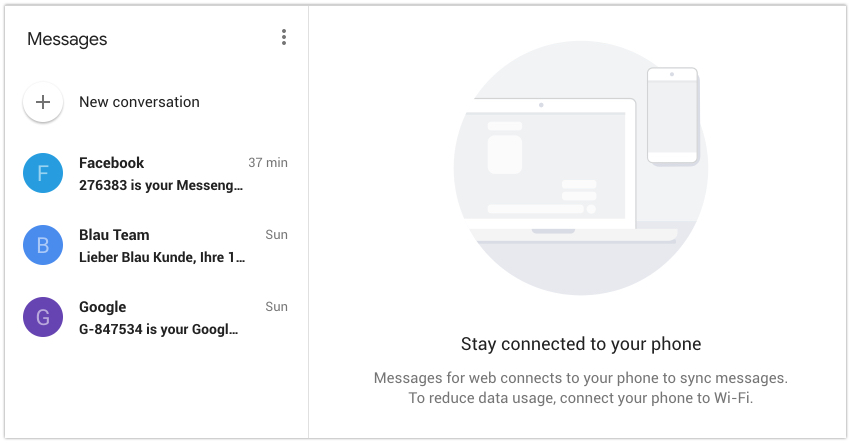
Task: Click the purple Google avatar
Action: coord(43,317)
